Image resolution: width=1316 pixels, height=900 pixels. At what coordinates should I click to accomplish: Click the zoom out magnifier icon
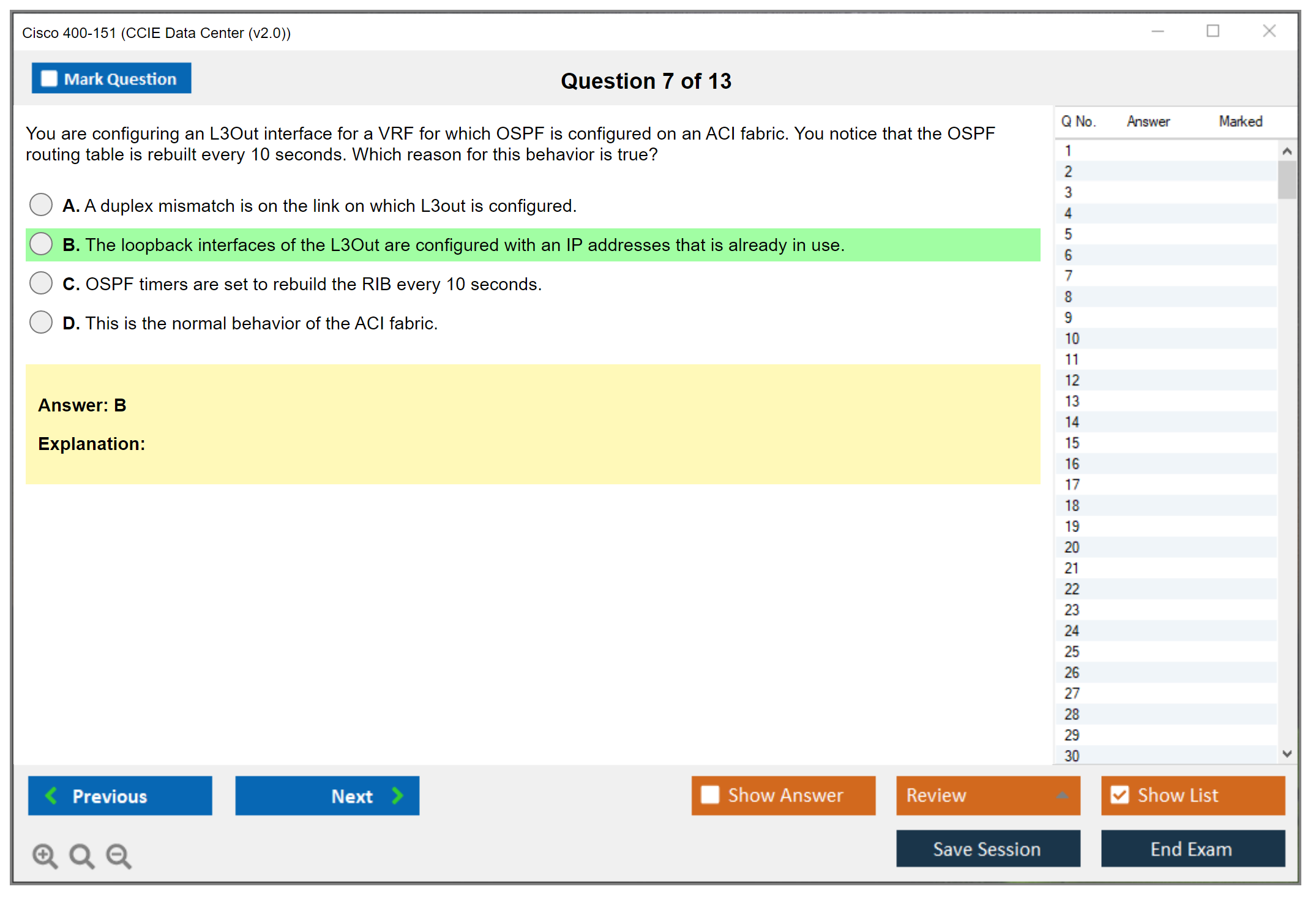[x=119, y=855]
